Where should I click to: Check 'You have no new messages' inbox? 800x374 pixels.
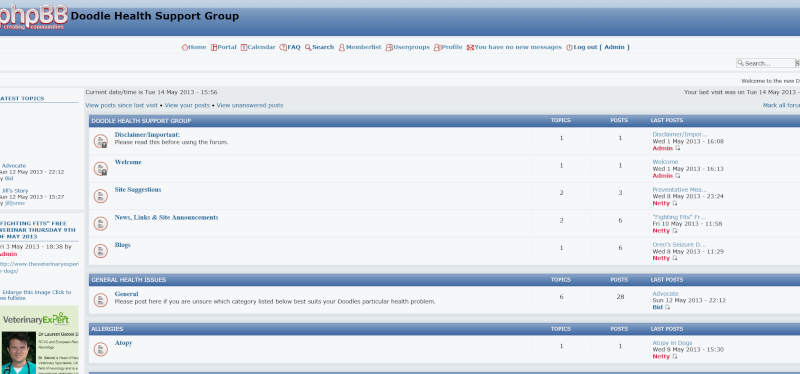[518, 47]
